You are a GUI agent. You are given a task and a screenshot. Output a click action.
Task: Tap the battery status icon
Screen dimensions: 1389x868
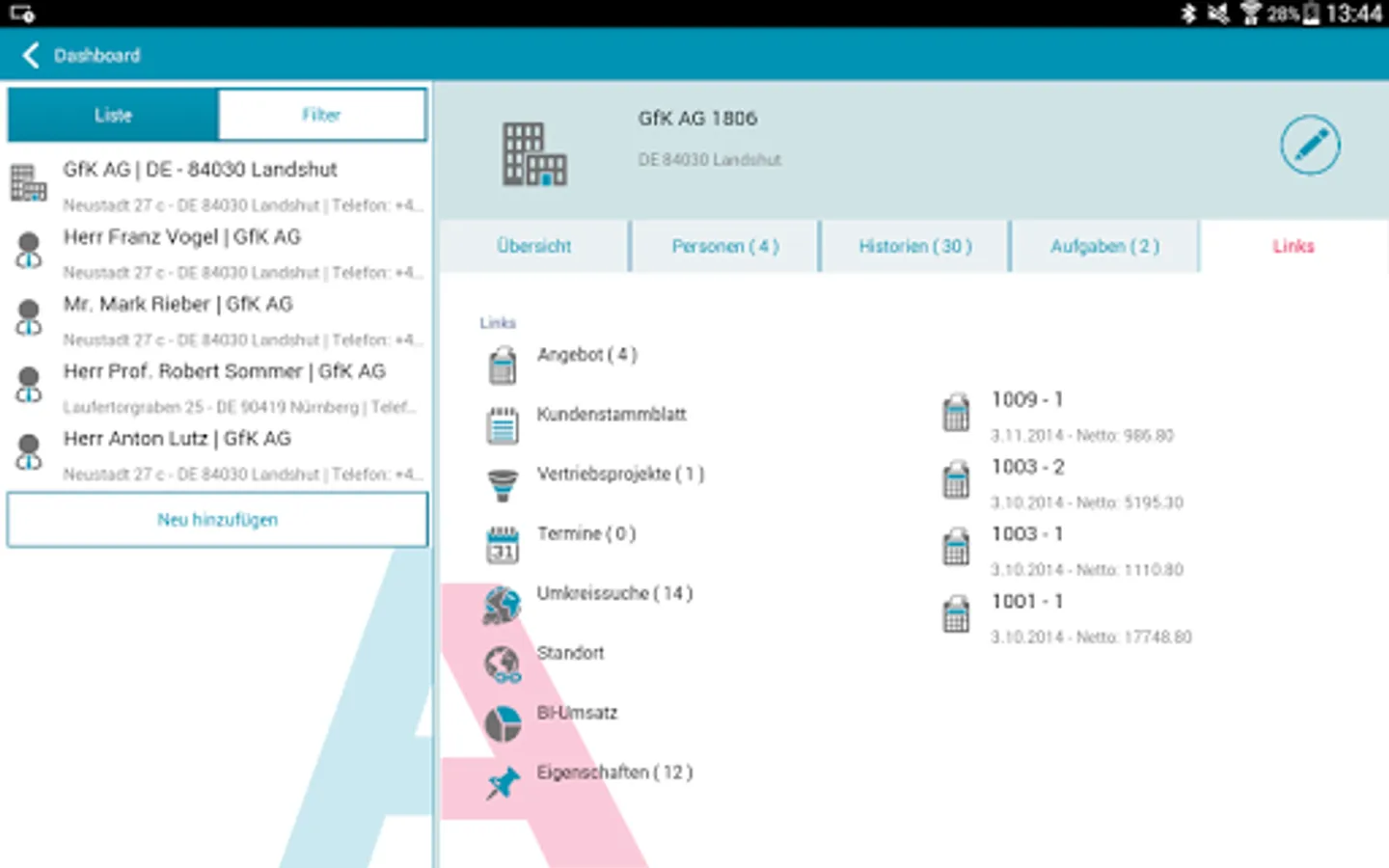[x=1311, y=13]
